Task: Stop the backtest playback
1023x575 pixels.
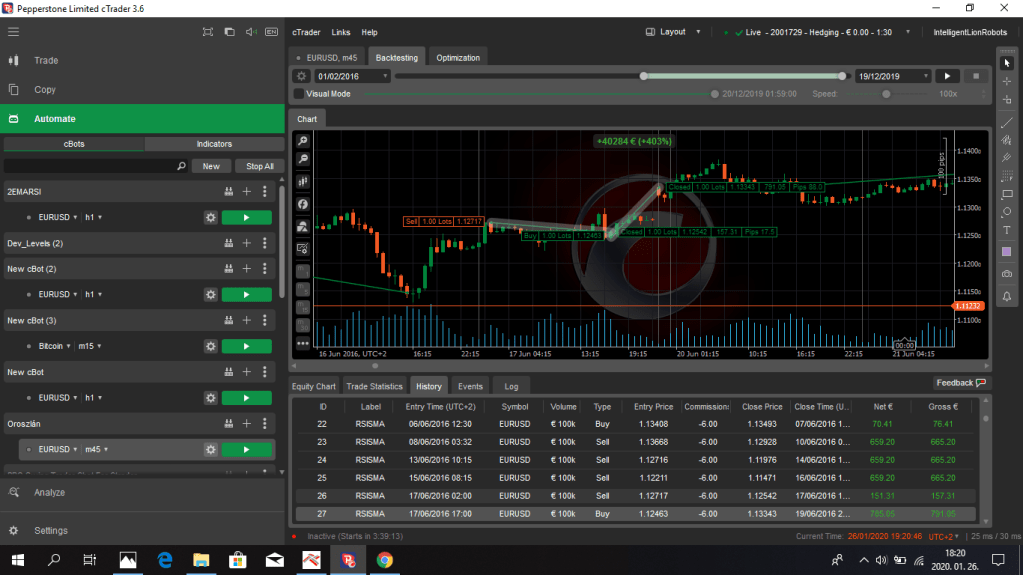Action: point(975,76)
